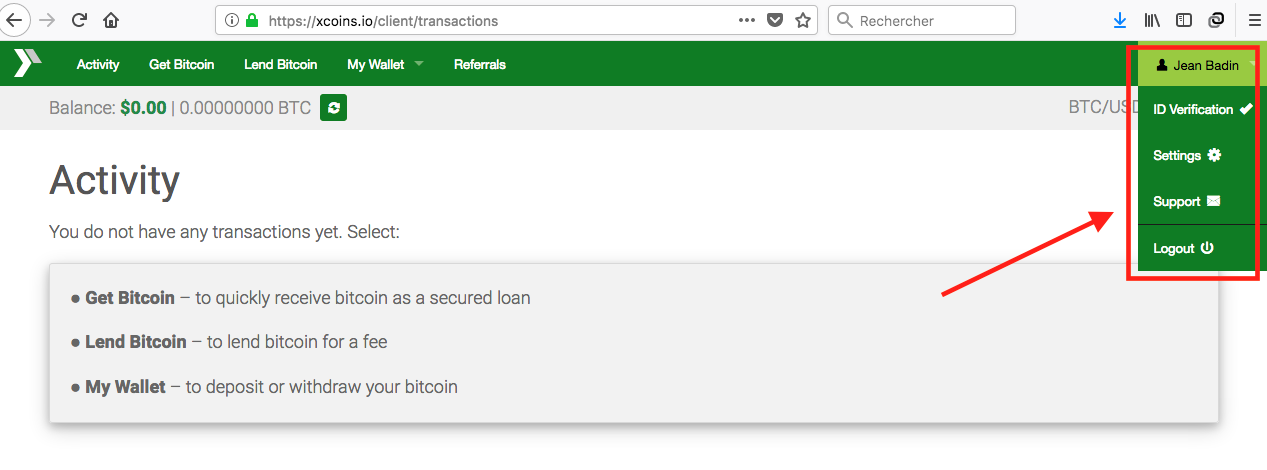
Task: Toggle the Firefox sidebar icon
Action: 1184,20
